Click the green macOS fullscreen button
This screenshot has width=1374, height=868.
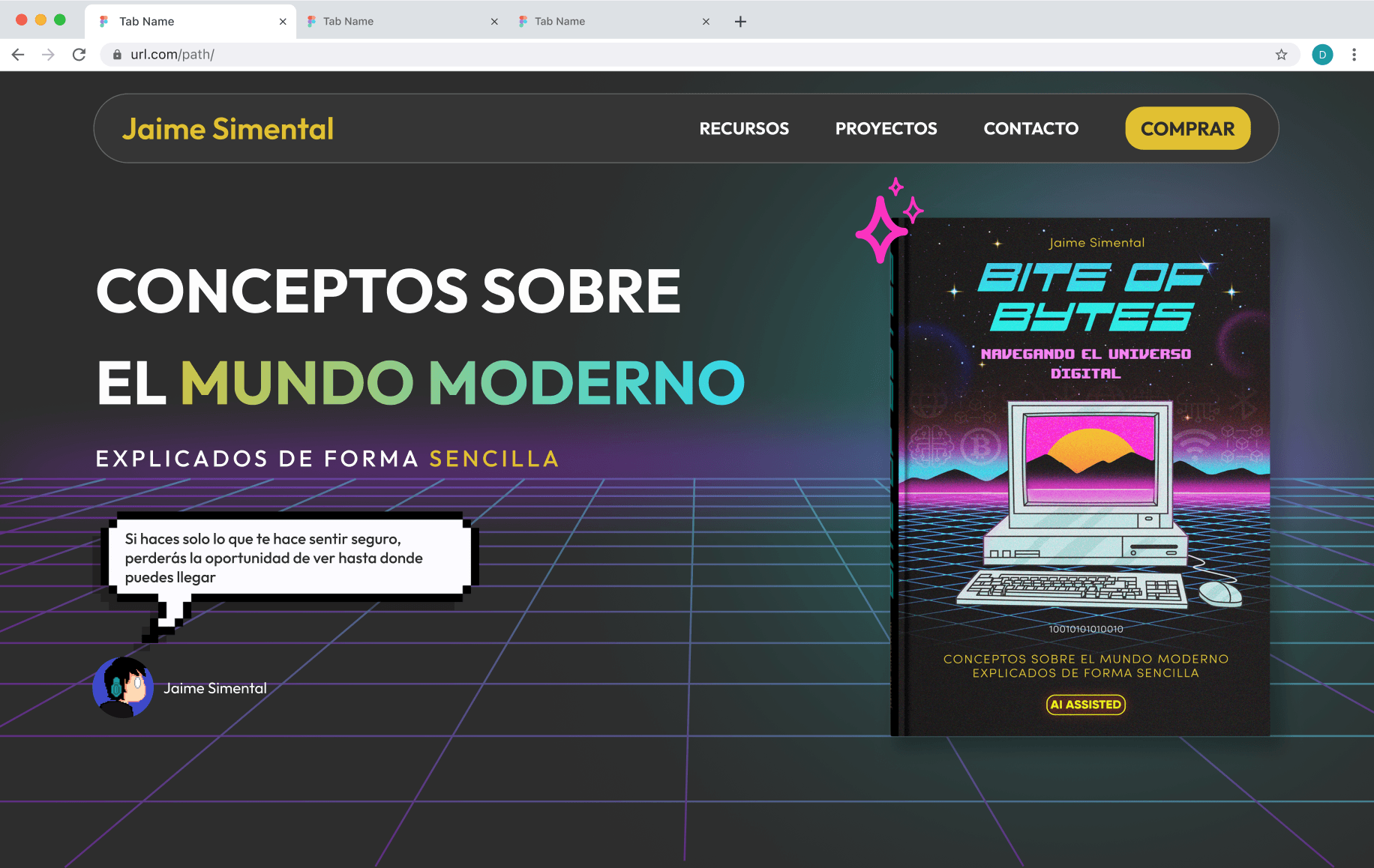60,20
